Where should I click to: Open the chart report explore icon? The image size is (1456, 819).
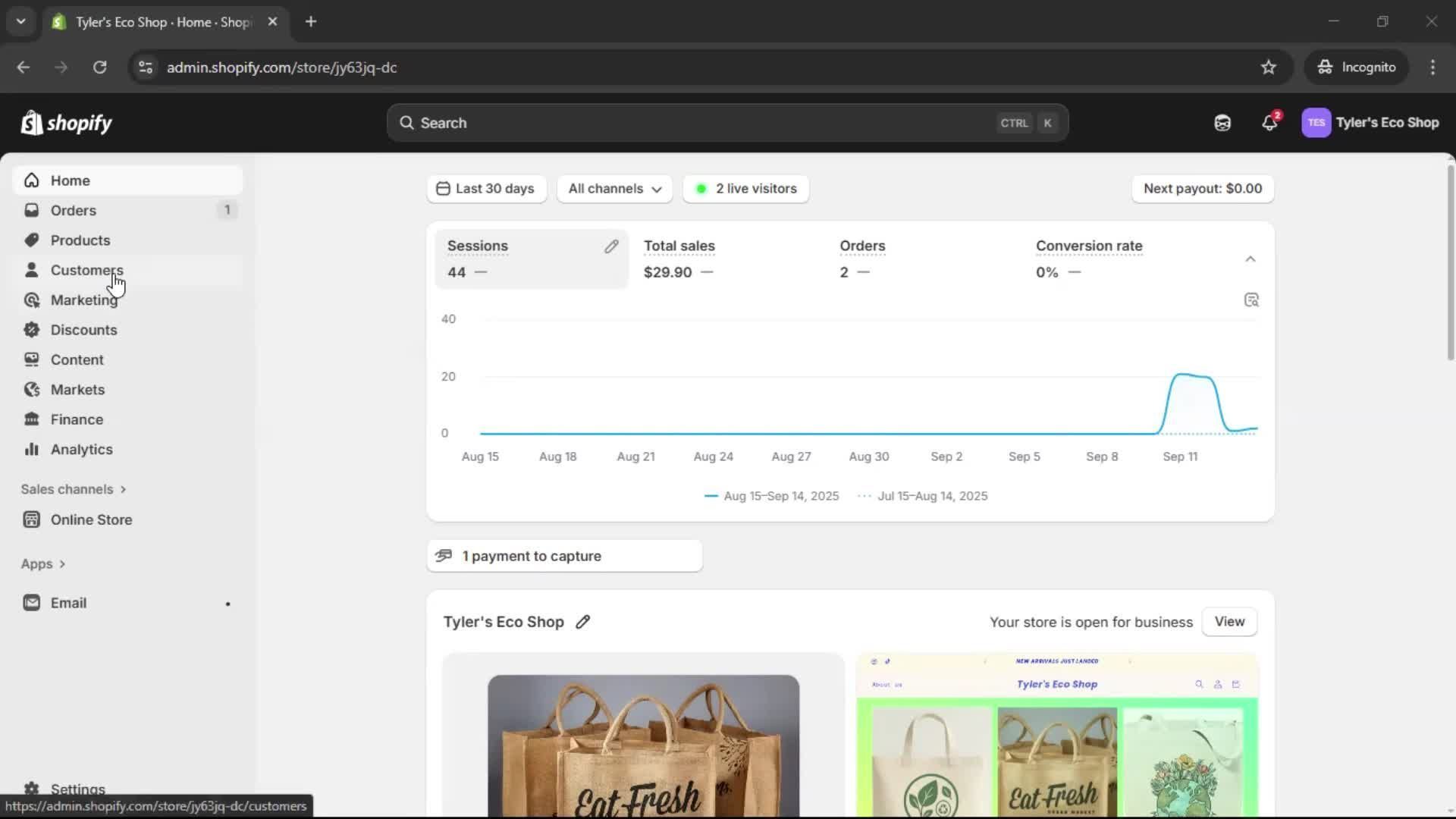[x=1251, y=300]
